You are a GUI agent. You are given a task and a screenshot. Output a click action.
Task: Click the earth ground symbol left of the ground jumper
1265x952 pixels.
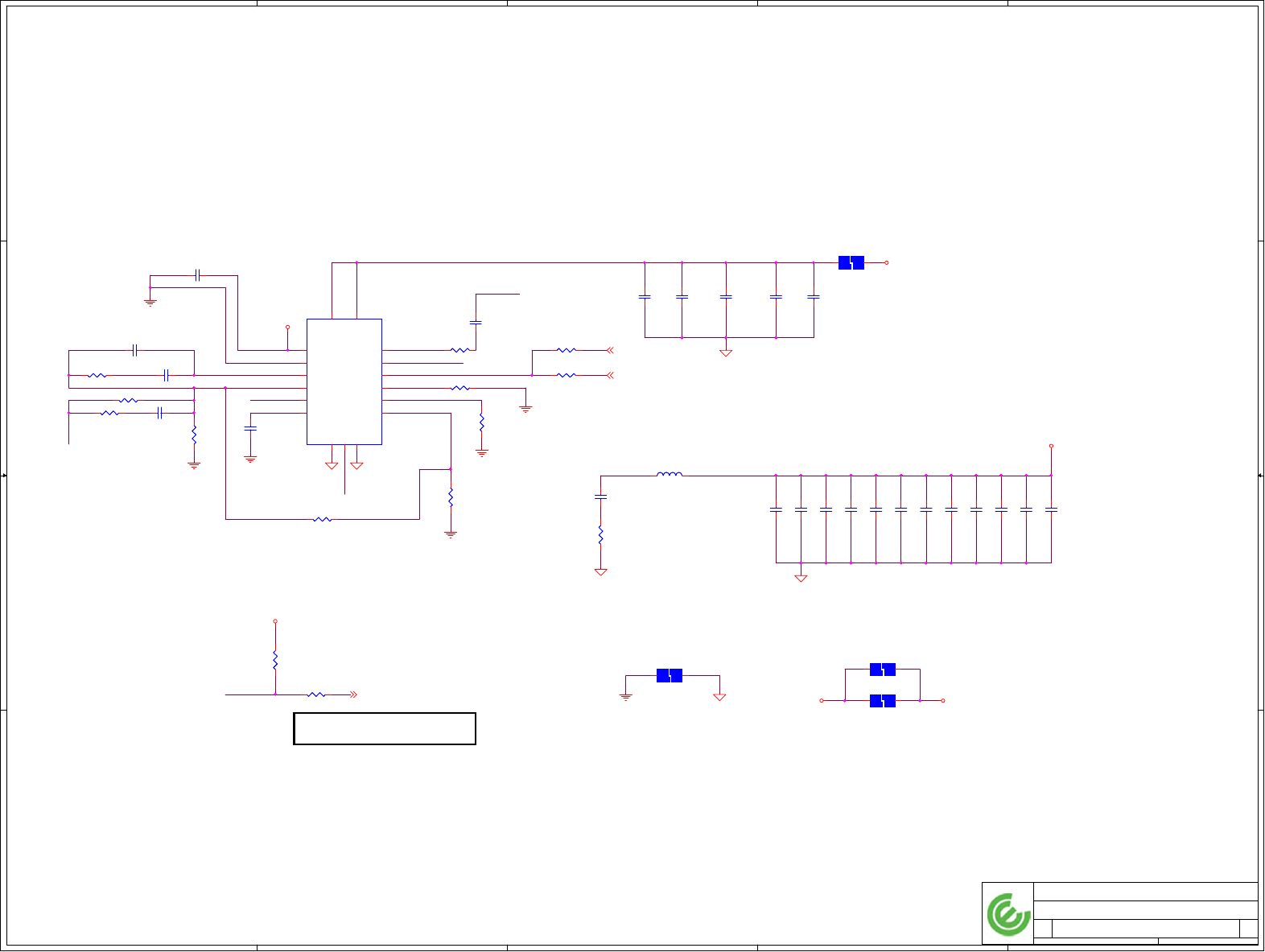pyautogui.click(x=625, y=697)
